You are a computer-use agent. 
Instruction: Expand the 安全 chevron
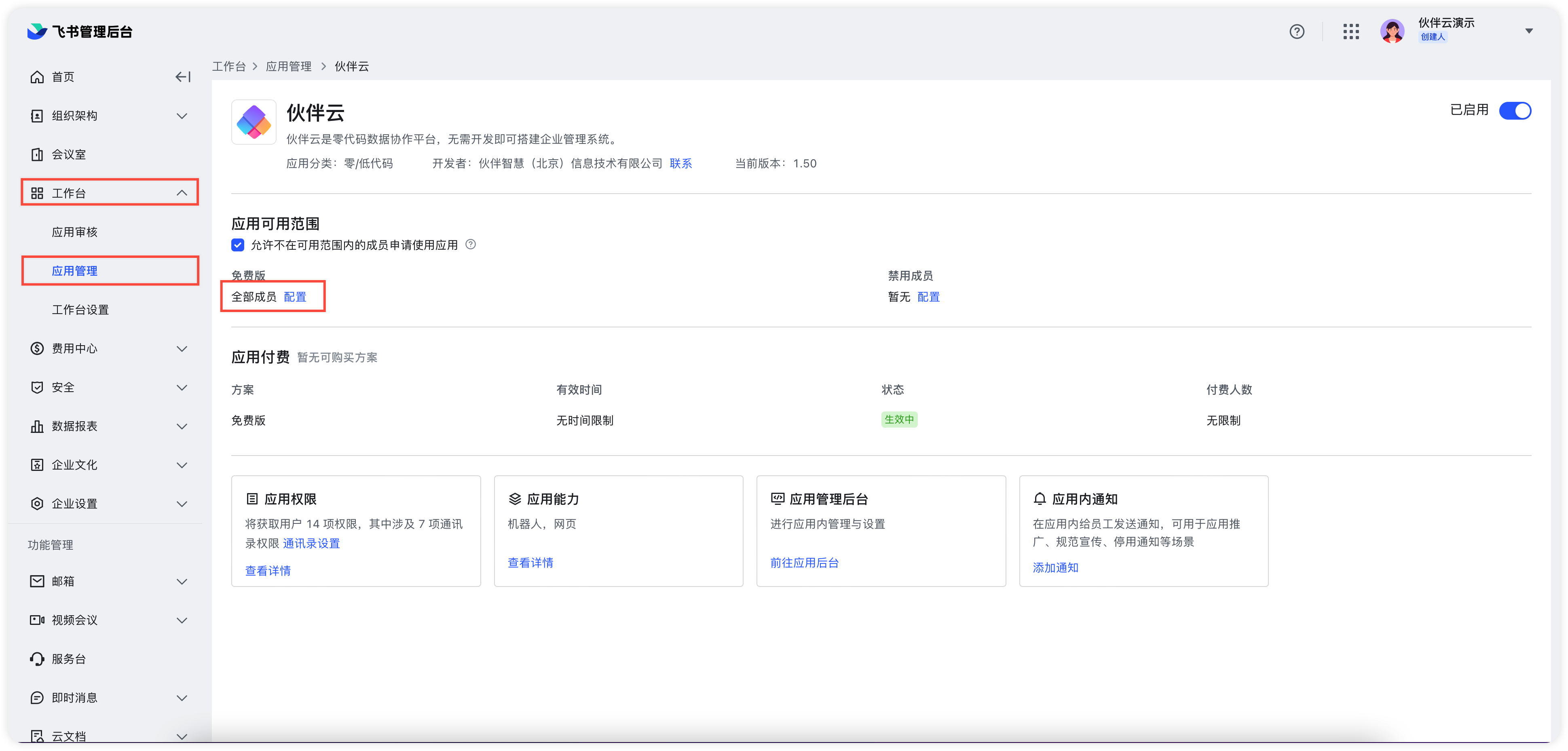tap(182, 387)
